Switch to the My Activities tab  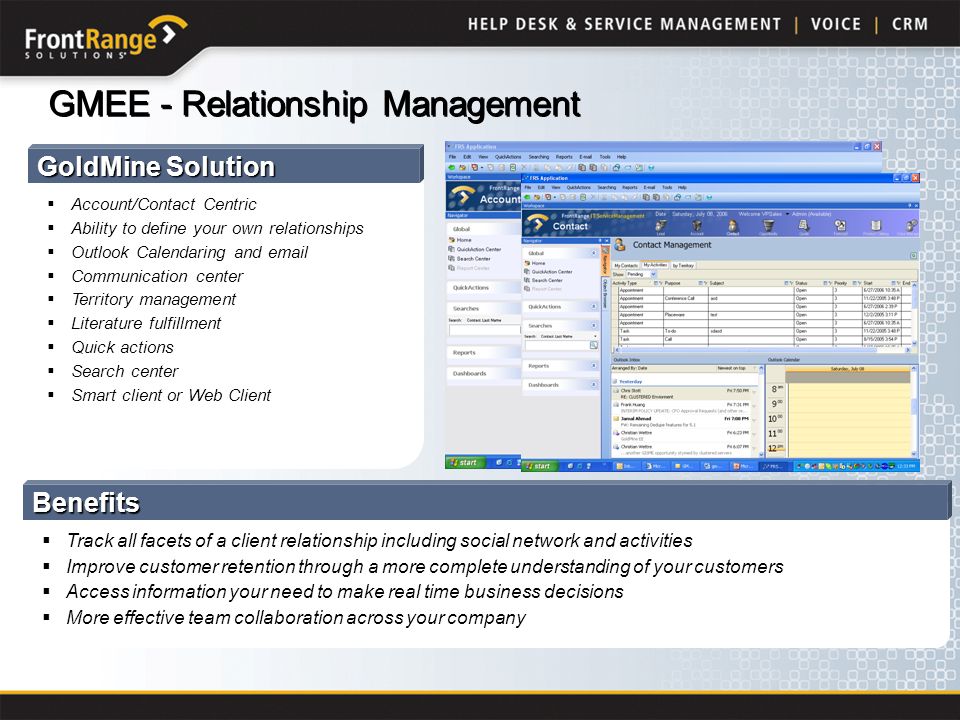(655, 265)
